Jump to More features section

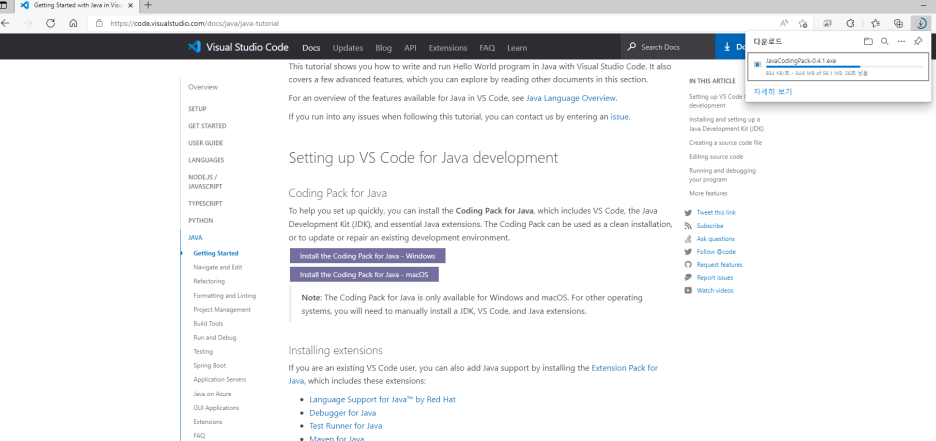pos(708,193)
